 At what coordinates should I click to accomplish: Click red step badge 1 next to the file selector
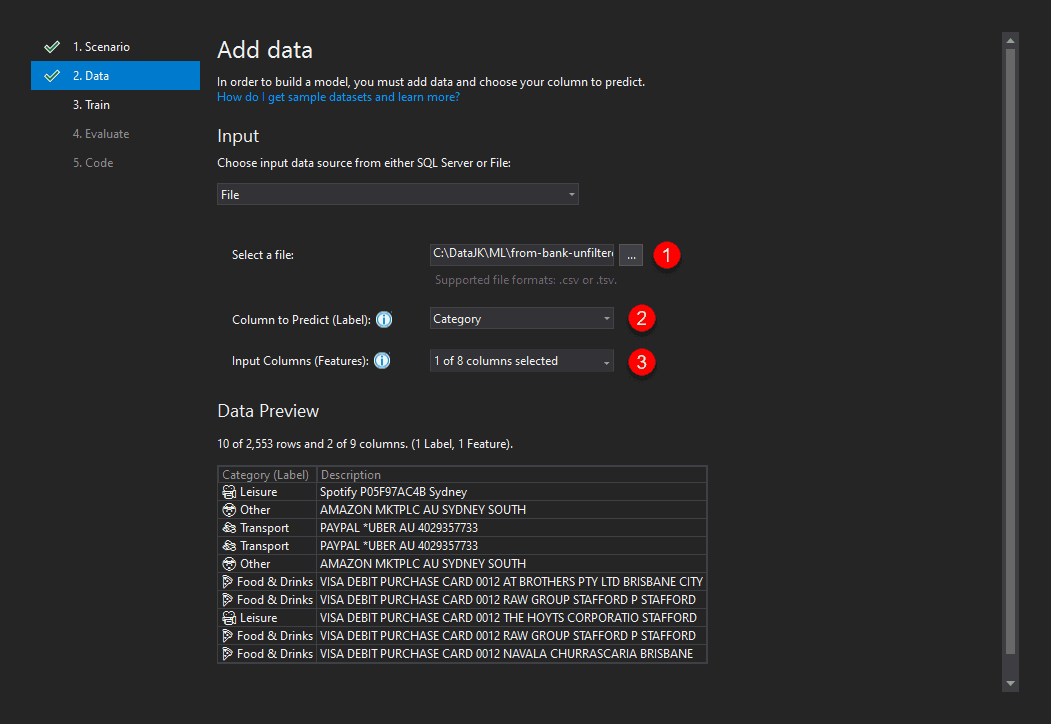(x=666, y=255)
